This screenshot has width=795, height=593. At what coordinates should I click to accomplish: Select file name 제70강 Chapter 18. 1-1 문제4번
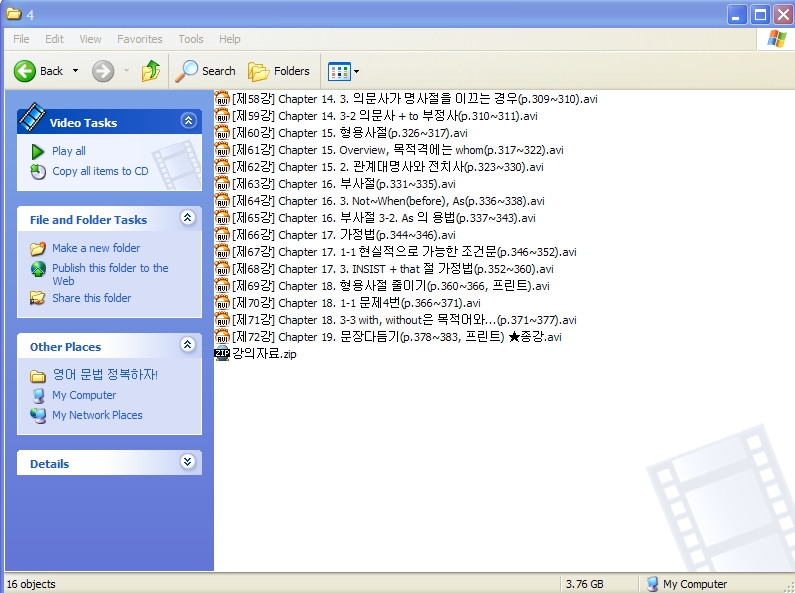pyautogui.click(x=356, y=303)
